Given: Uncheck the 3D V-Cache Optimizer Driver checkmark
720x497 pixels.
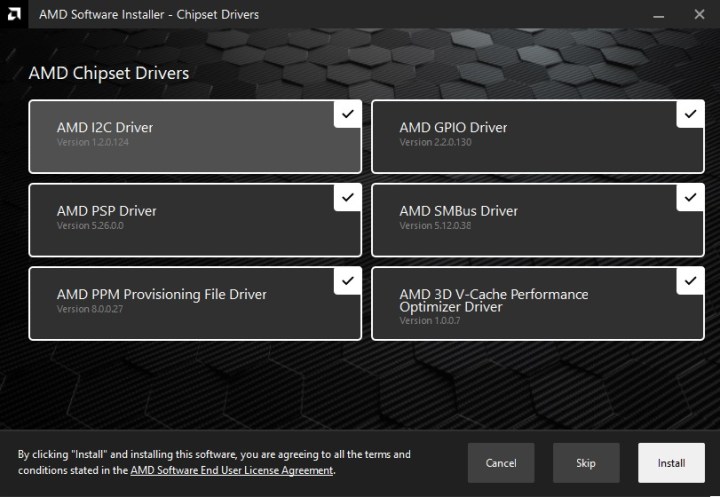Looking at the screenshot, I should (690, 281).
